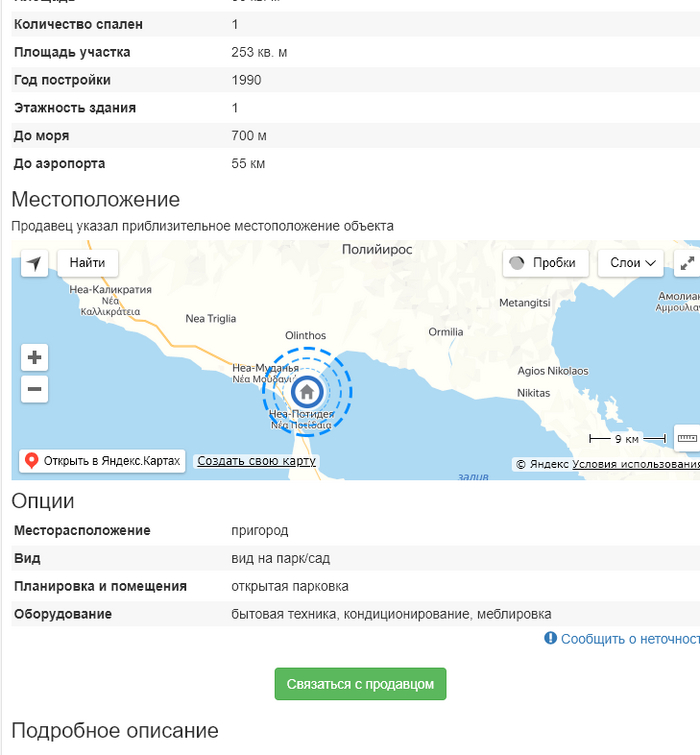Follow the Создать свою карту link
The width and height of the screenshot is (700, 755).
[x=256, y=461]
